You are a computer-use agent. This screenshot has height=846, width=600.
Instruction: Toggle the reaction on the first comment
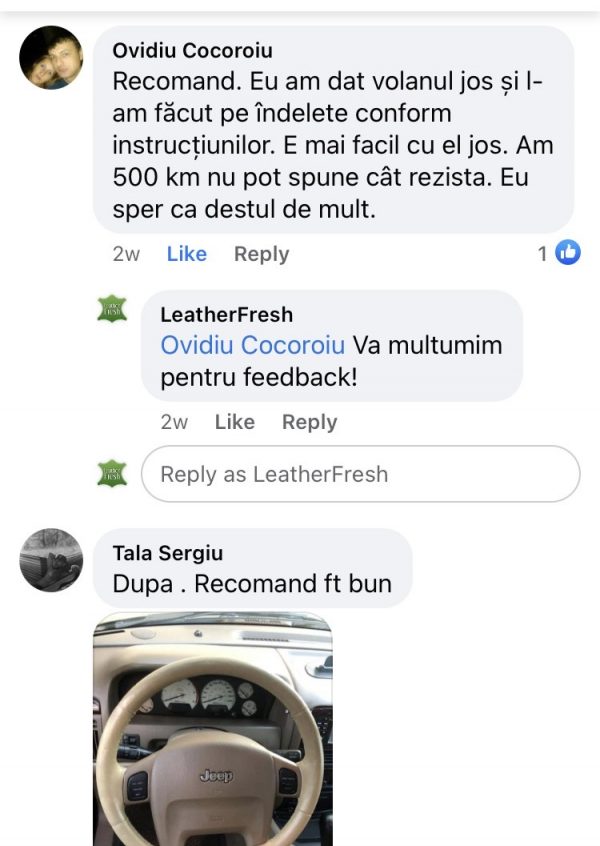click(186, 255)
